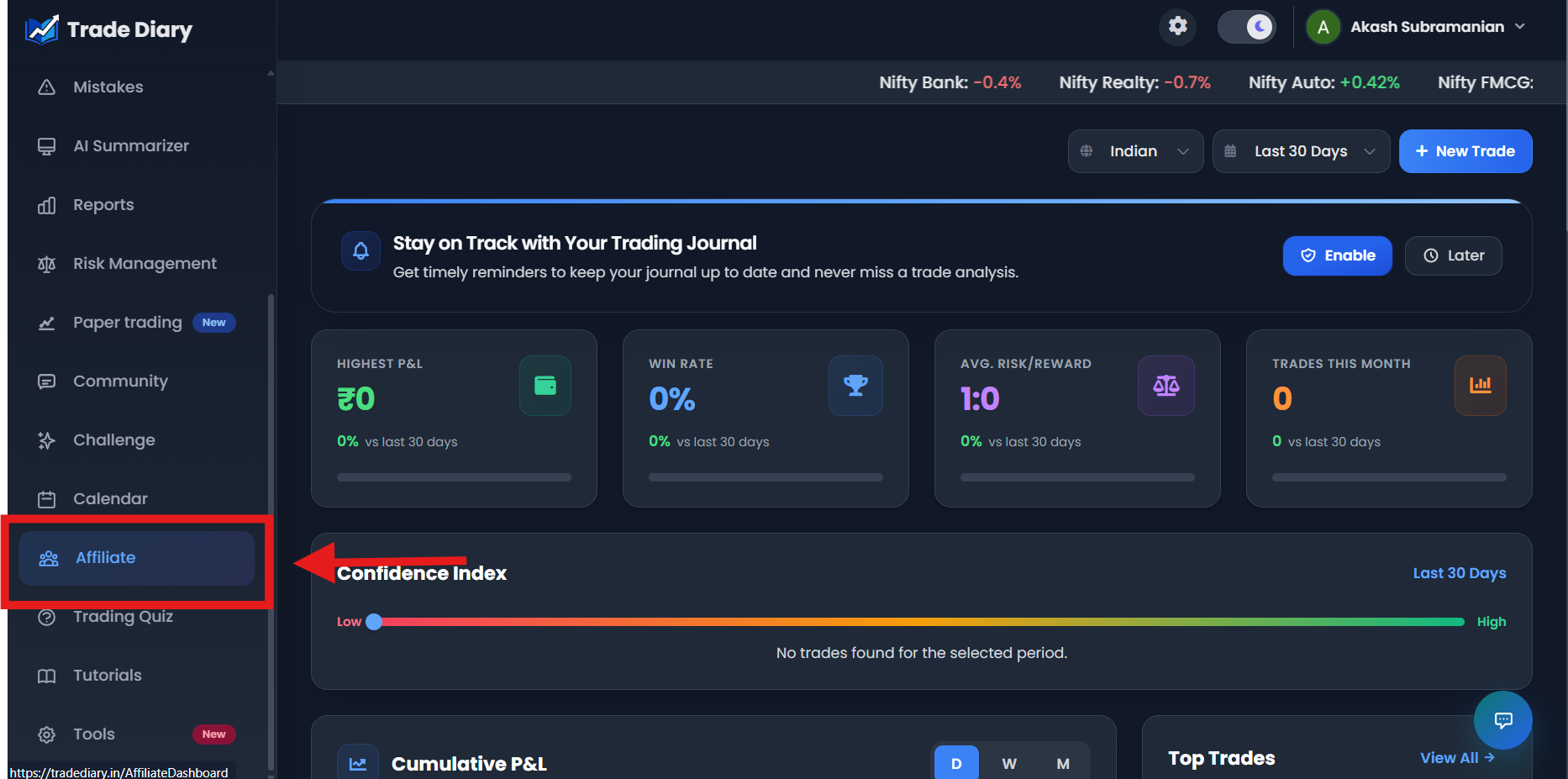1568x779 pixels.
Task: Click the scales icon on Avg. Risk/Reward card
Action: click(1166, 386)
